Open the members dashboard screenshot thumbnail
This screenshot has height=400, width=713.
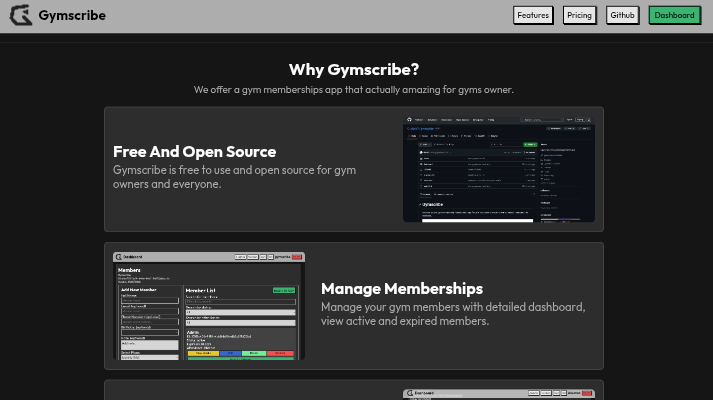[x=209, y=305]
